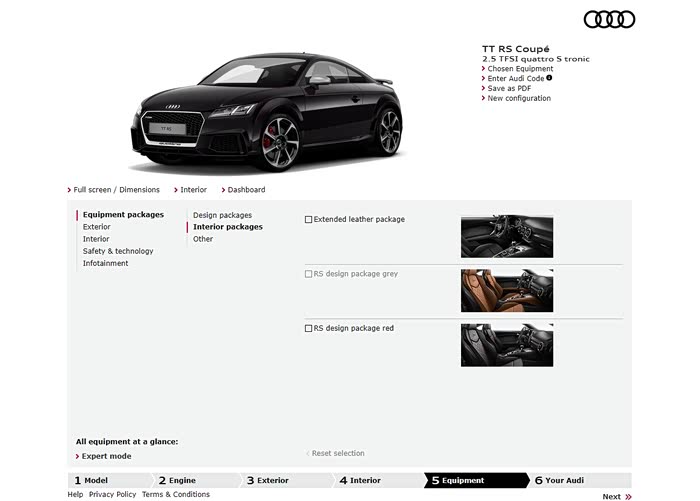Select the Exterior equipment category

tap(96, 227)
